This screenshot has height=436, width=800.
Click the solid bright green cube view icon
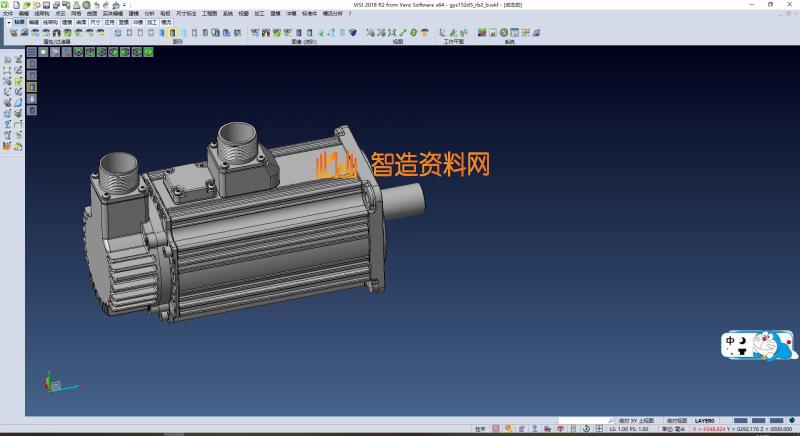148,52
